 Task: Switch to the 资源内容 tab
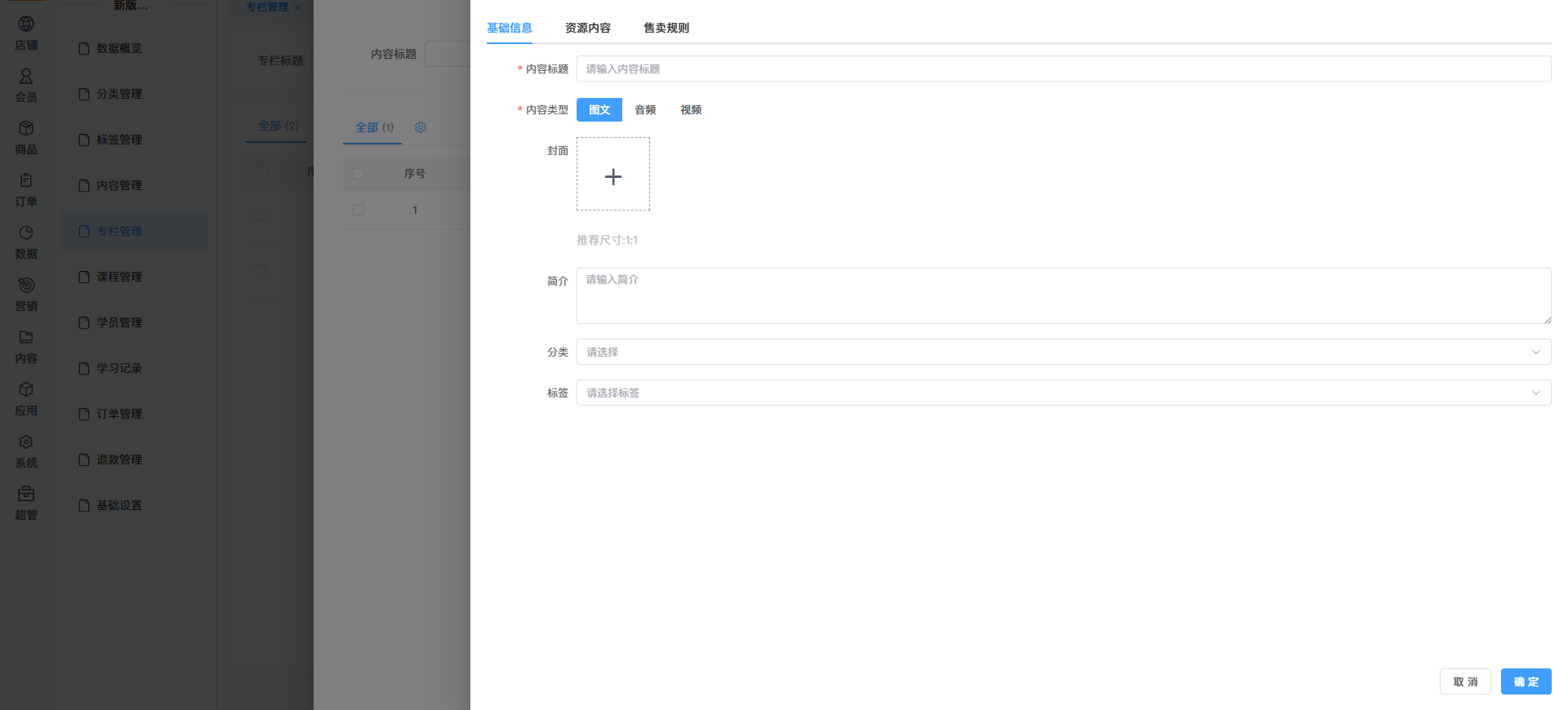tap(588, 28)
